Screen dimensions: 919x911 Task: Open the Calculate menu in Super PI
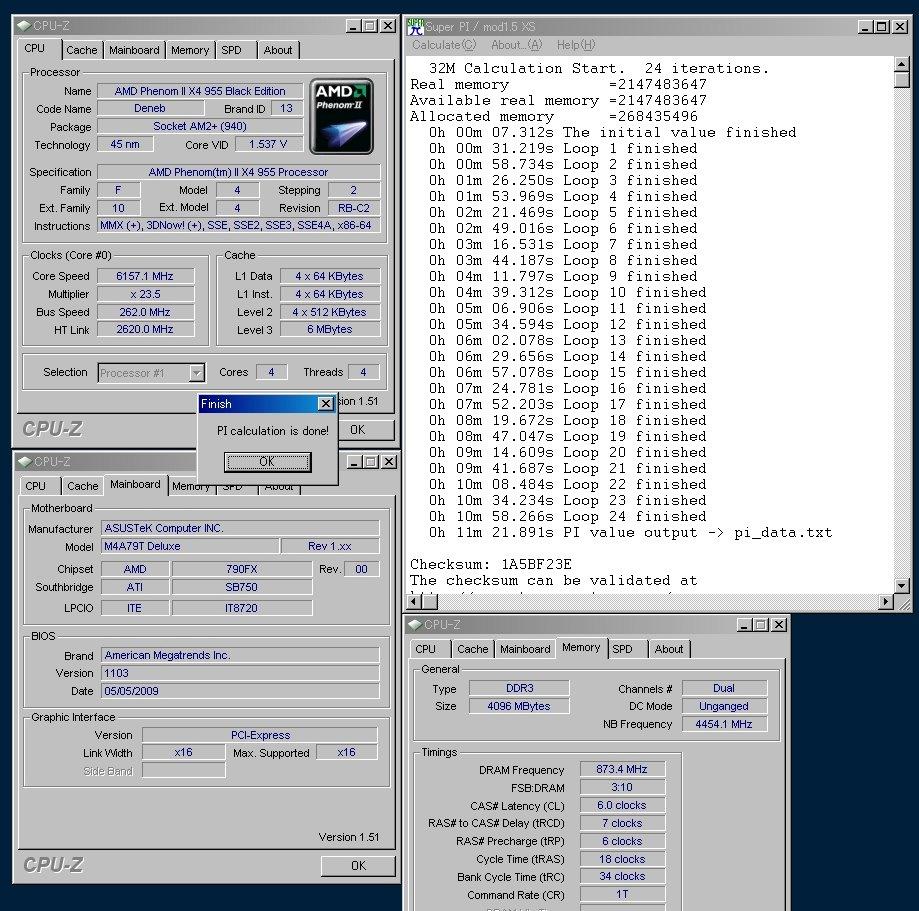coord(444,45)
